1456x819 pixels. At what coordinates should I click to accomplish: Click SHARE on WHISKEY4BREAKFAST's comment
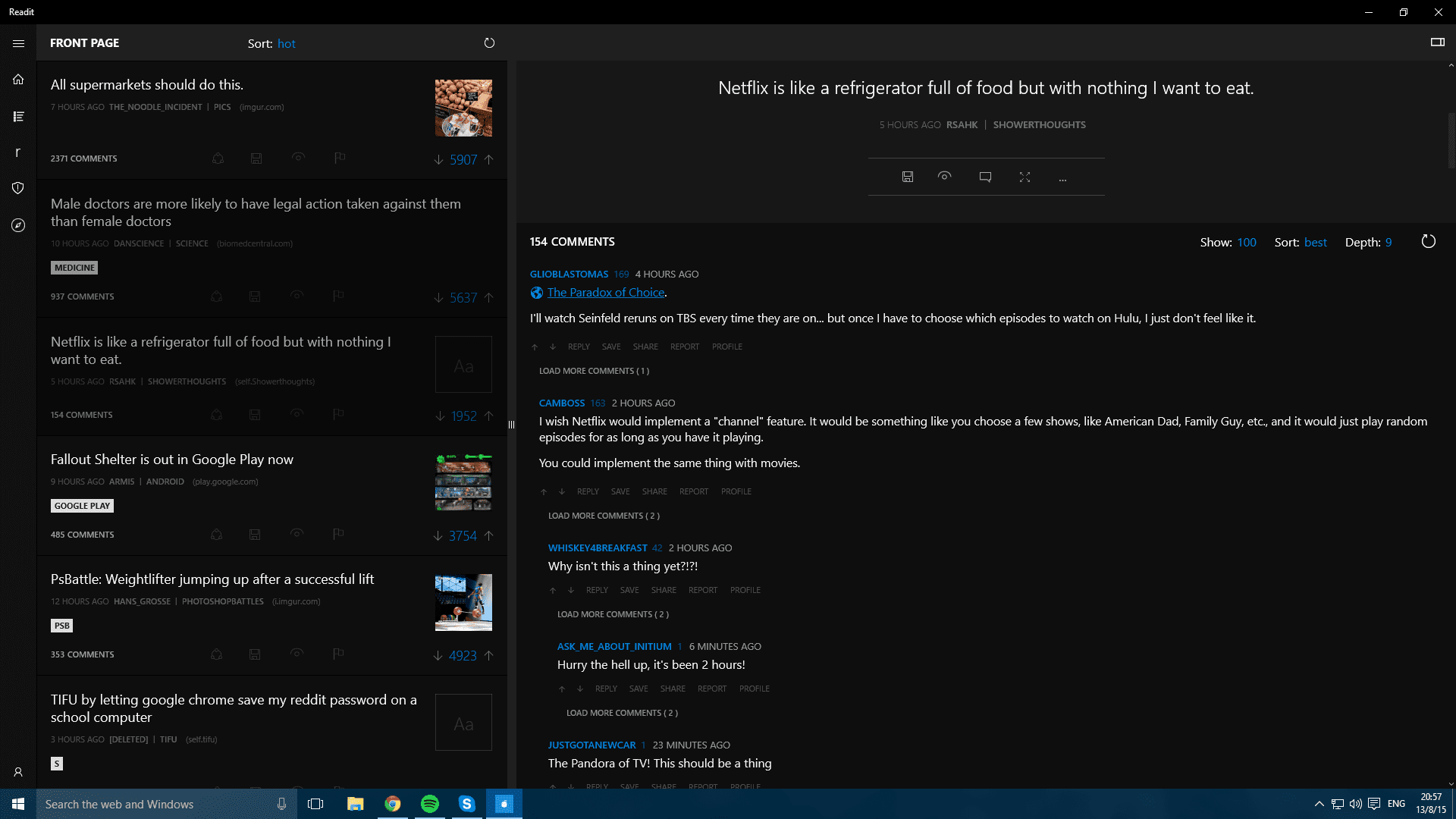coord(664,590)
